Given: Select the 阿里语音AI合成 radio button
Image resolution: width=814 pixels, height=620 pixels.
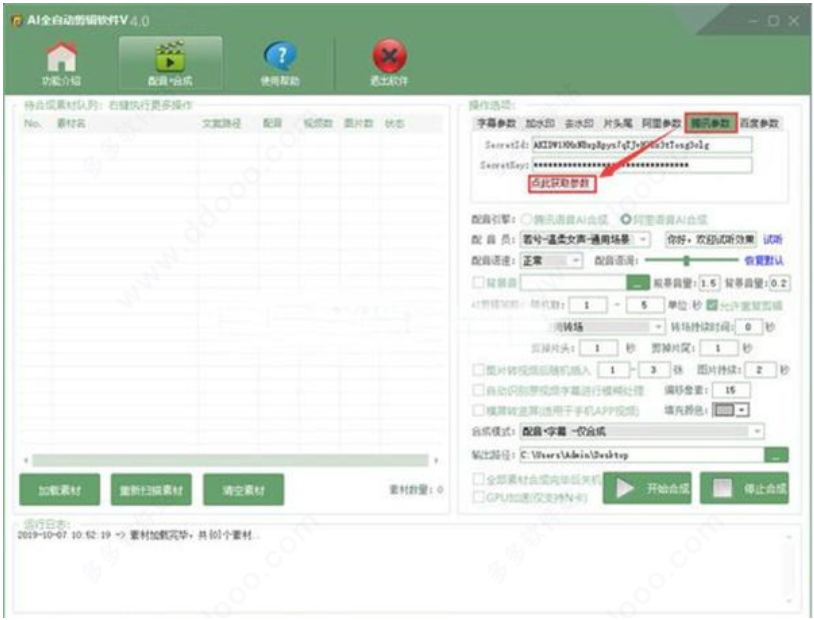Looking at the screenshot, I should tap(626, 219).
